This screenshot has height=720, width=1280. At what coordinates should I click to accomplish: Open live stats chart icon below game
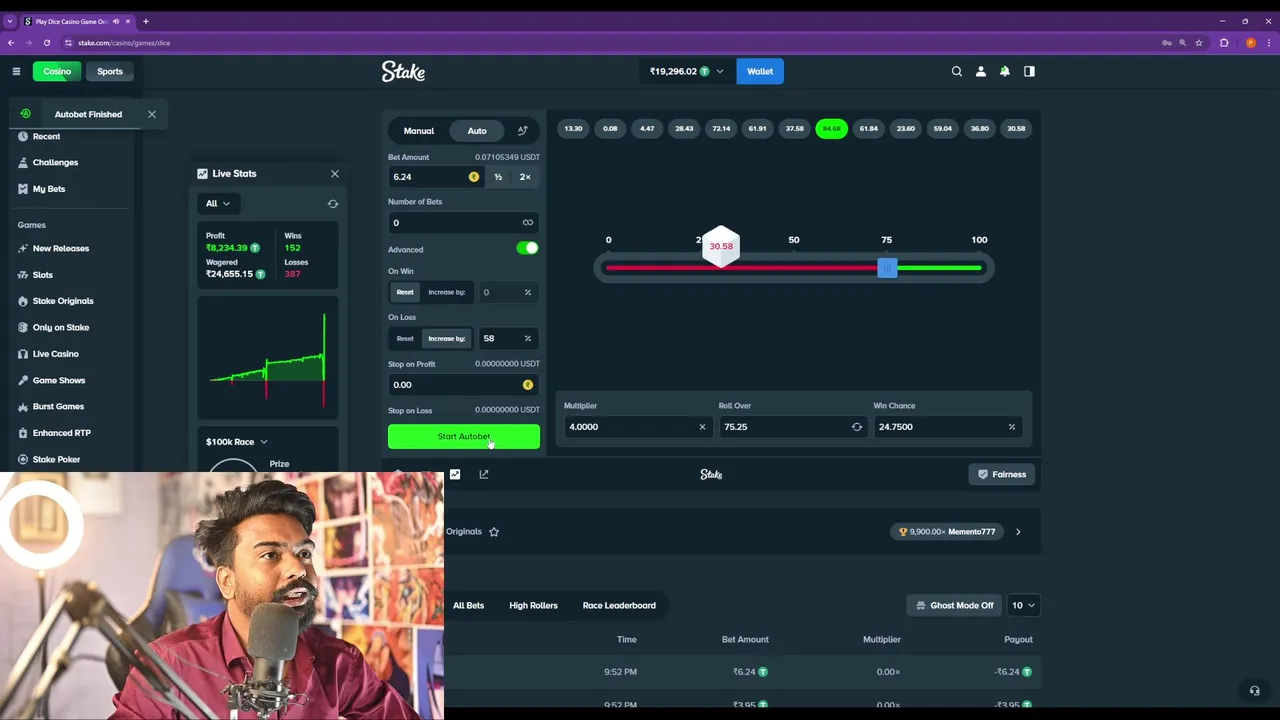click(455, 474)
